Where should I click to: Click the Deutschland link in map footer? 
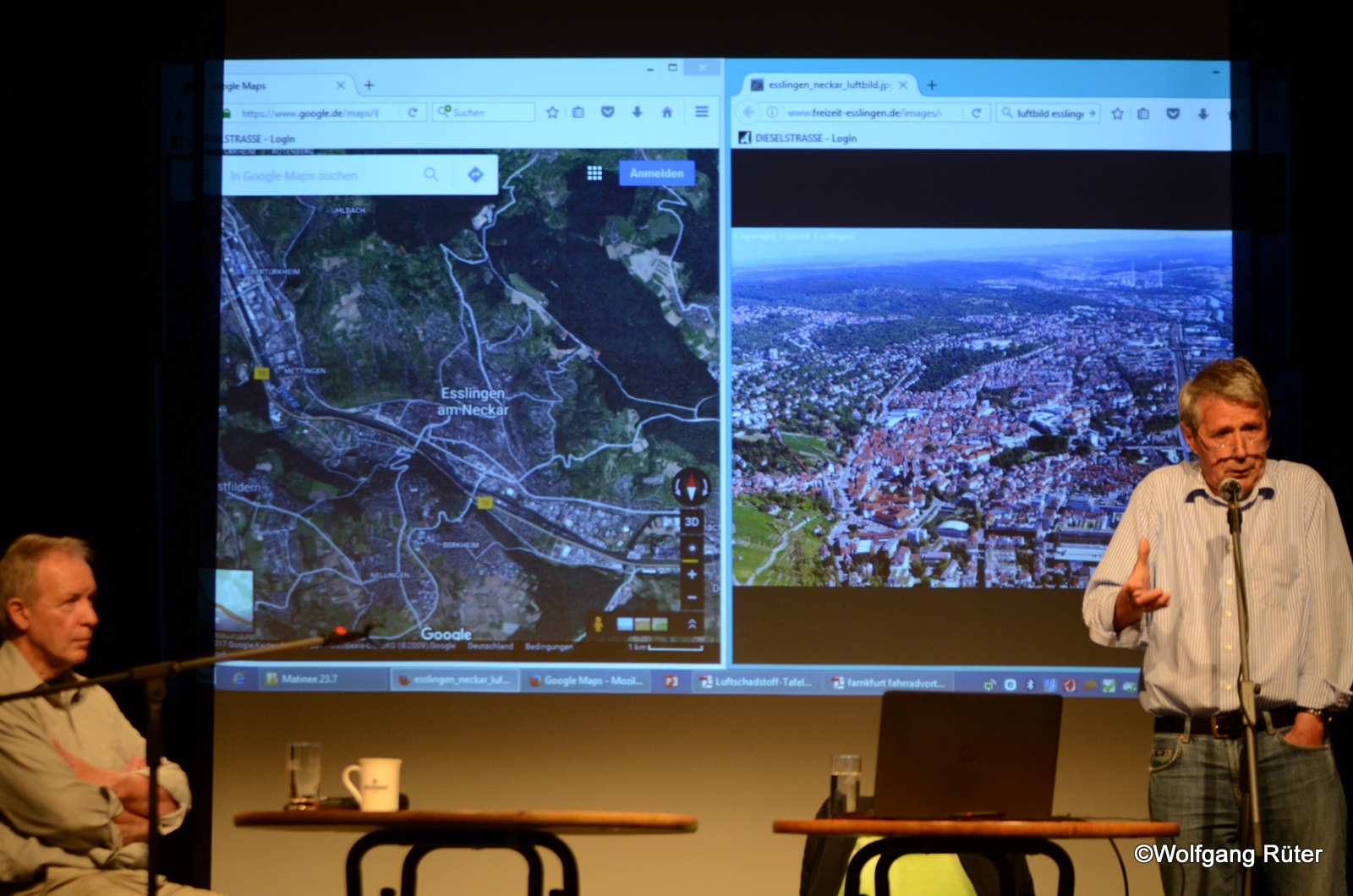(x=490, y=646)
